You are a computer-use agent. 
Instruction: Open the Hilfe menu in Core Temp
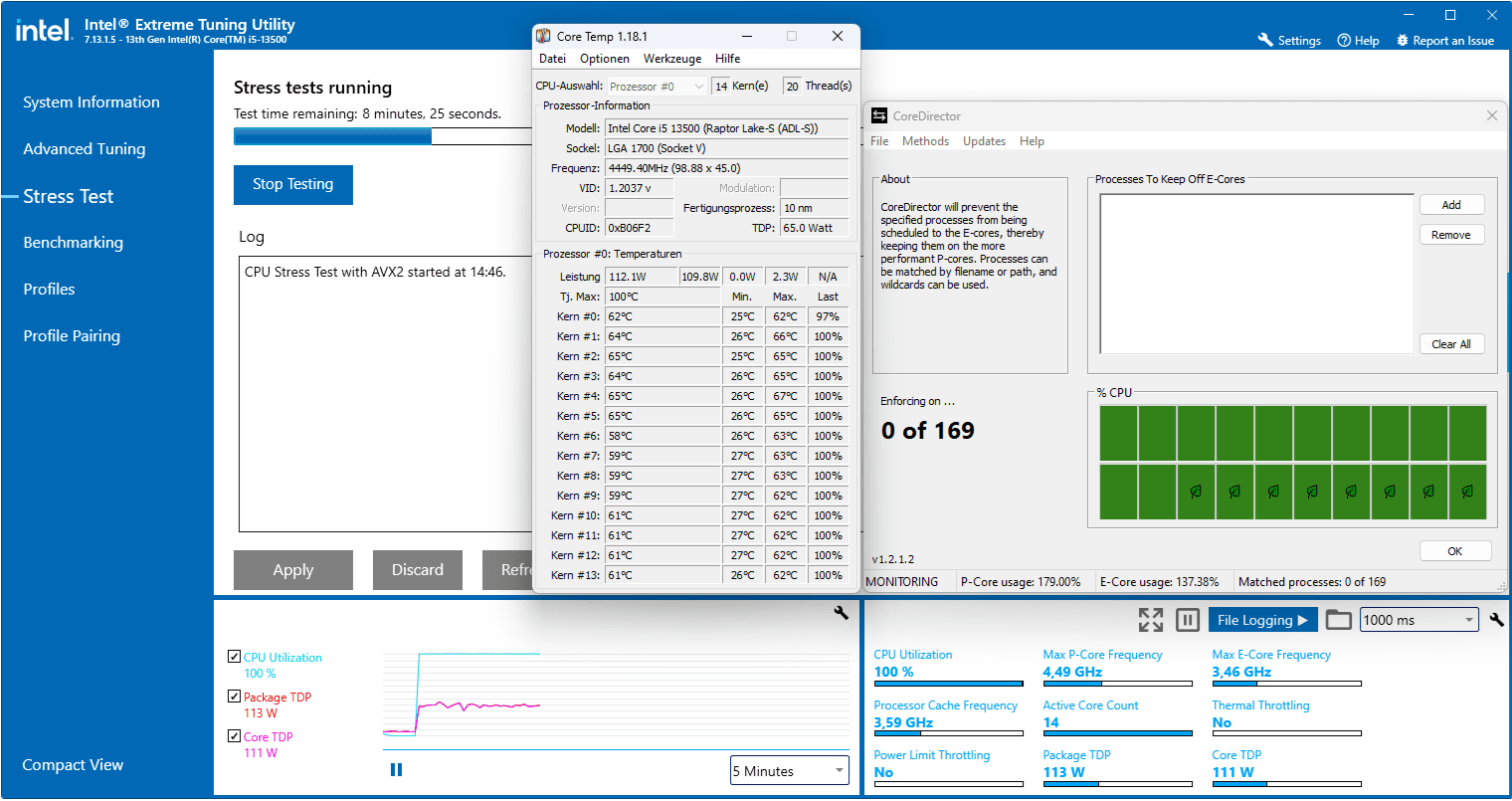[727, 59]
